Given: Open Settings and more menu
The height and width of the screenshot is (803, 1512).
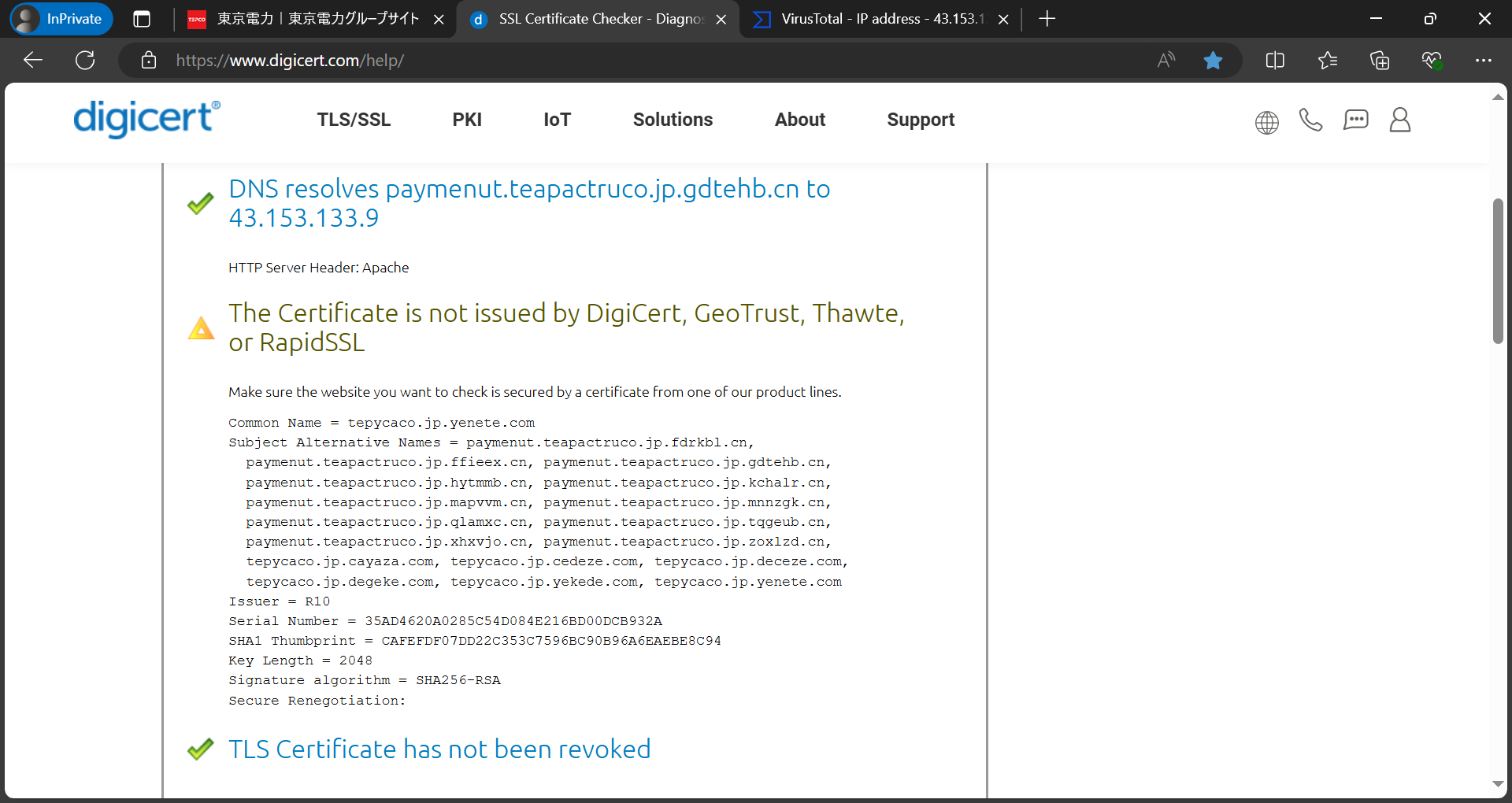Looking at the screenshot, I should tap(1484, 60).
